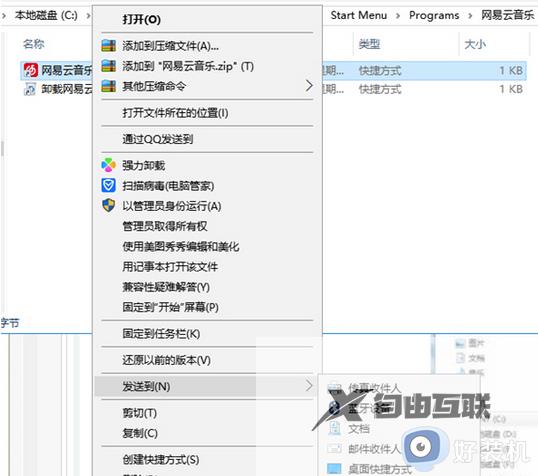Click the red 网易云音乐 shortcut icon
This screenshot has height=476, width=538.
[31, 70]
